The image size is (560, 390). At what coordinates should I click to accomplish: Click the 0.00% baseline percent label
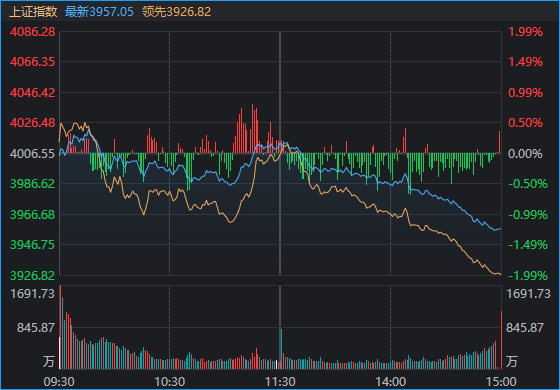point(525,154)
